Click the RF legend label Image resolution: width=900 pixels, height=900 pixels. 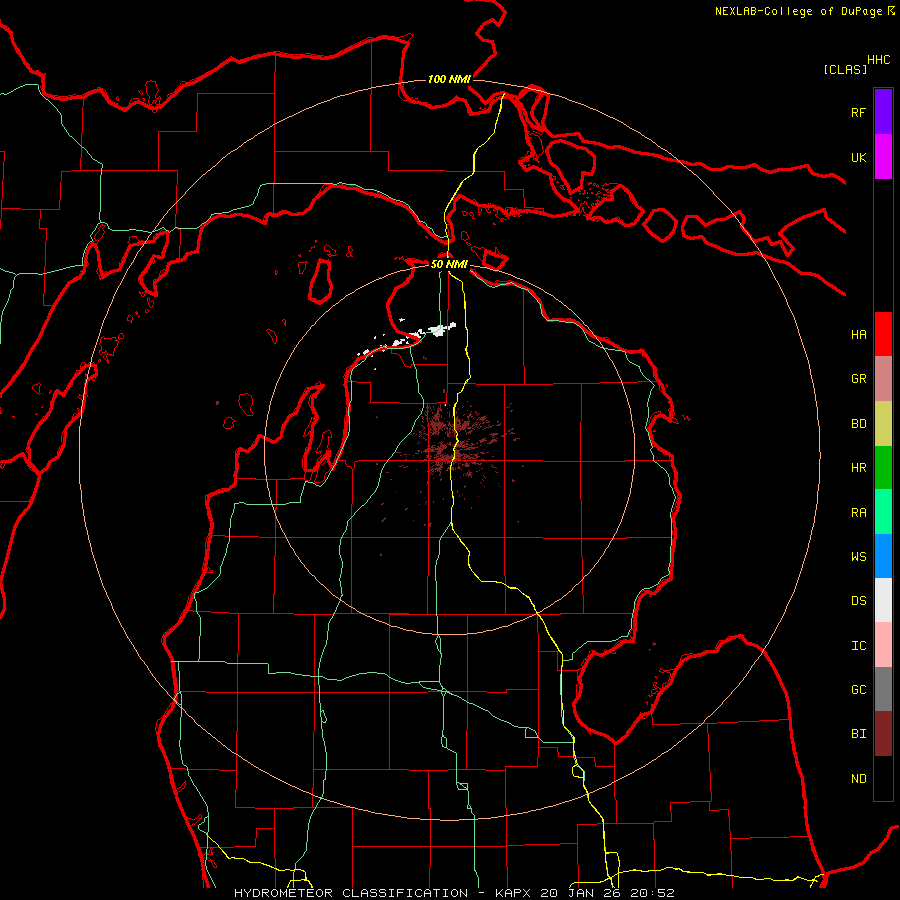click(x=858, y=112)
